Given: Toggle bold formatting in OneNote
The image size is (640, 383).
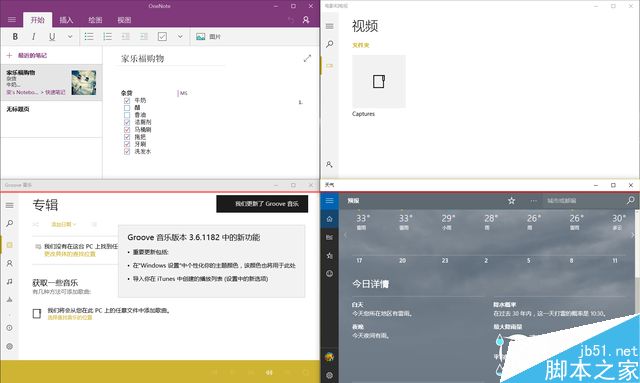Looking at the screenshot, I should coord(15,37).
